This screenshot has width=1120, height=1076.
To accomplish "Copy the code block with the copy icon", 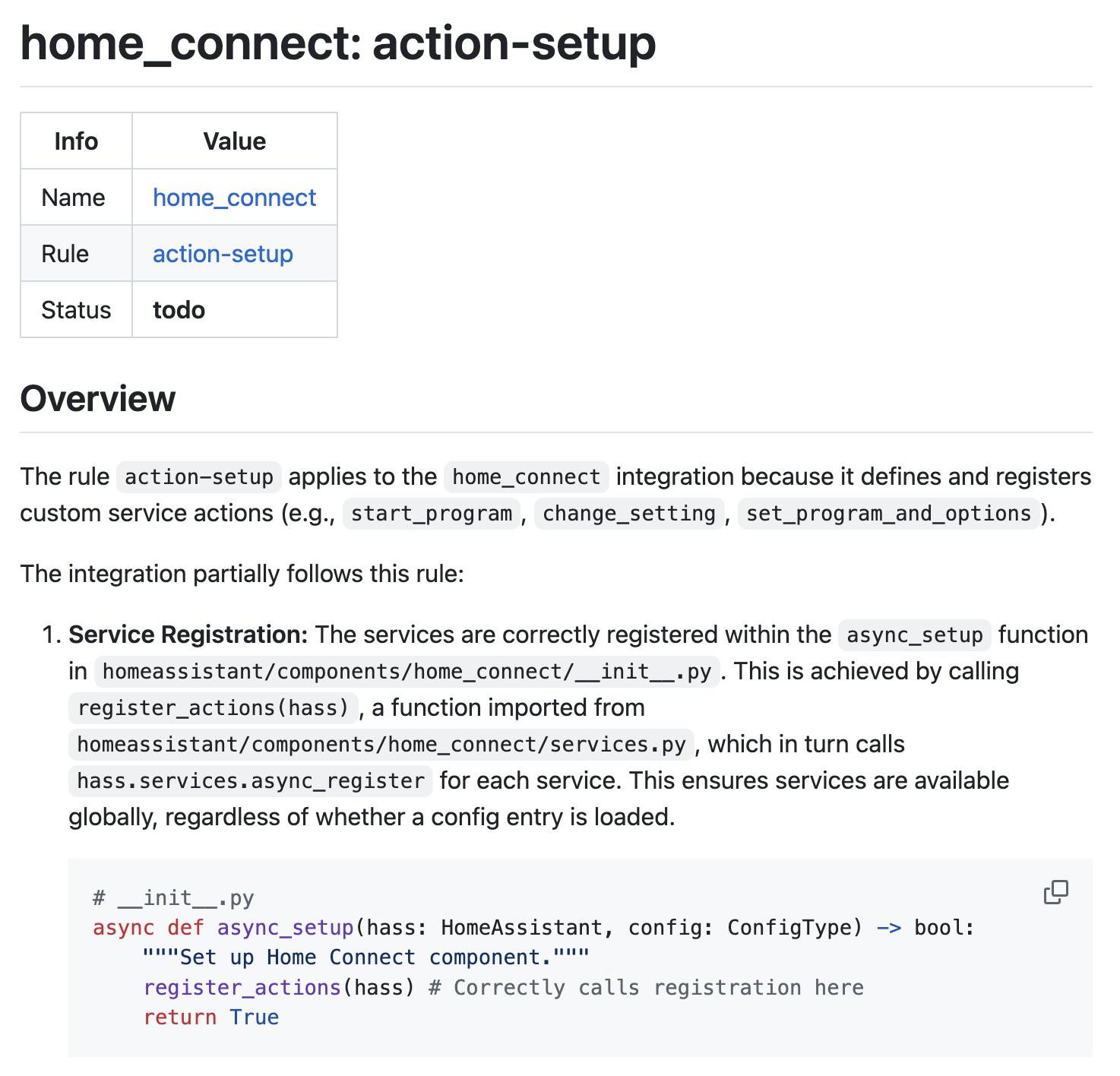I will (1055, 893).
